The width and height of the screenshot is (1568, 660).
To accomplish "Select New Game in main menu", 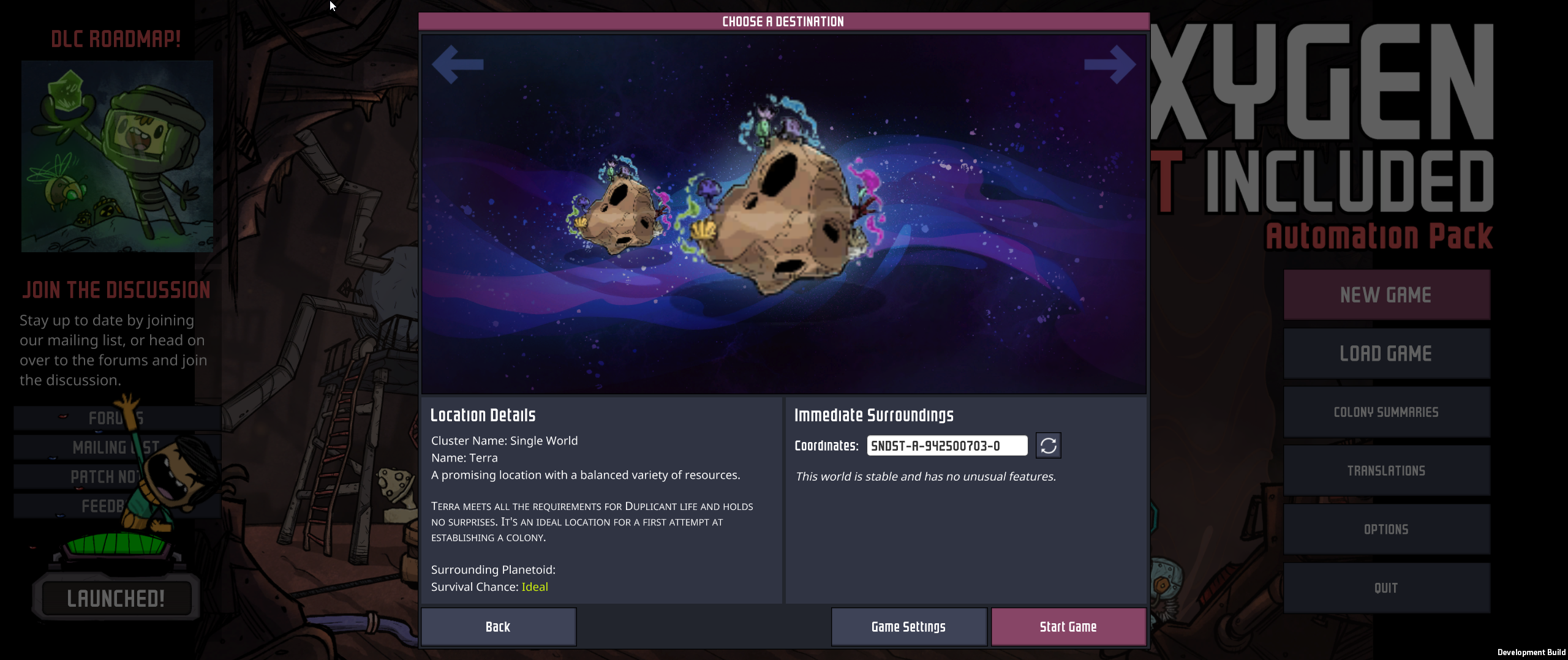I will coord(1387,295).
